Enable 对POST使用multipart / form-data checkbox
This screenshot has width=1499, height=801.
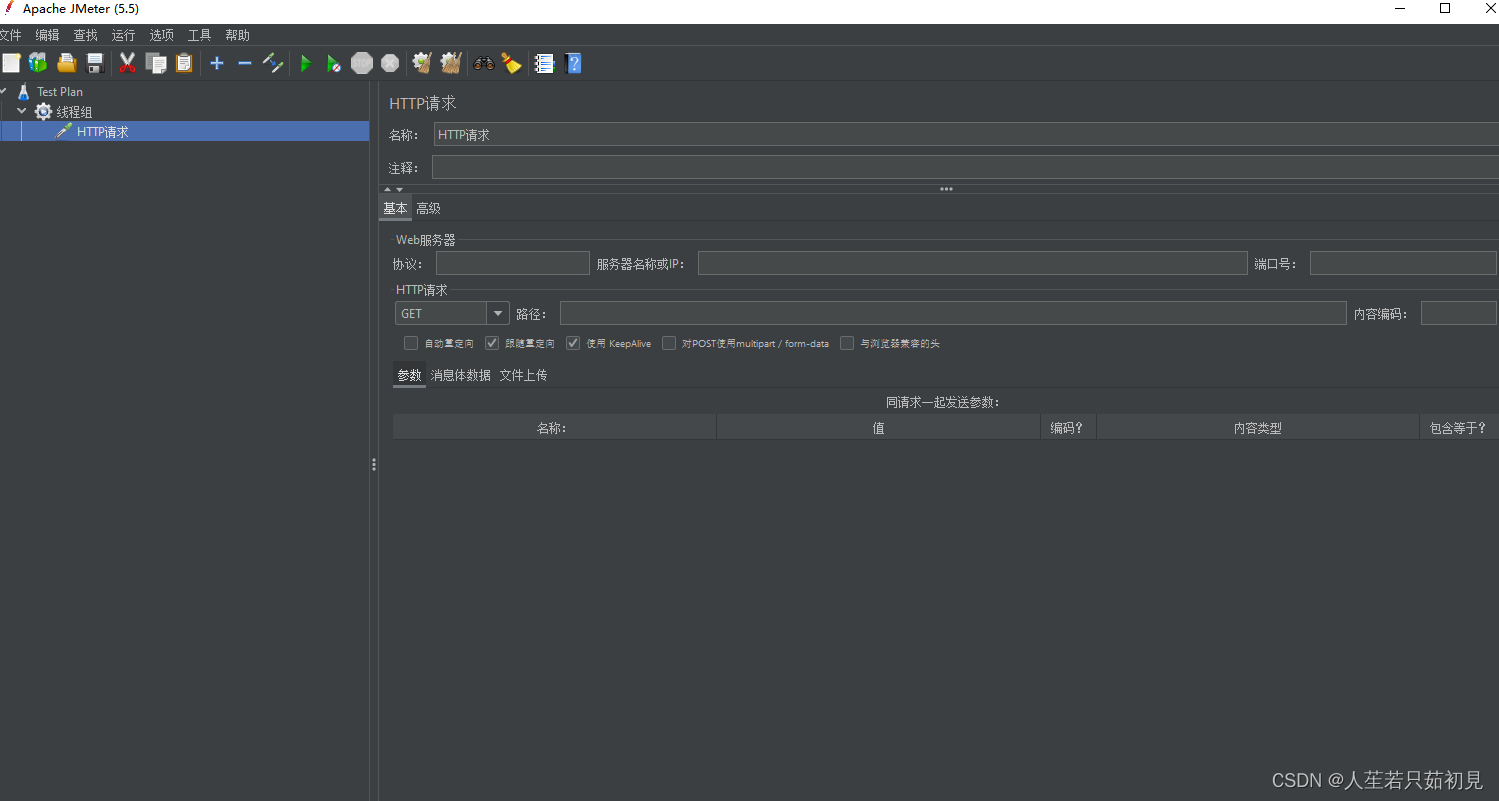(x=669, y=343)
